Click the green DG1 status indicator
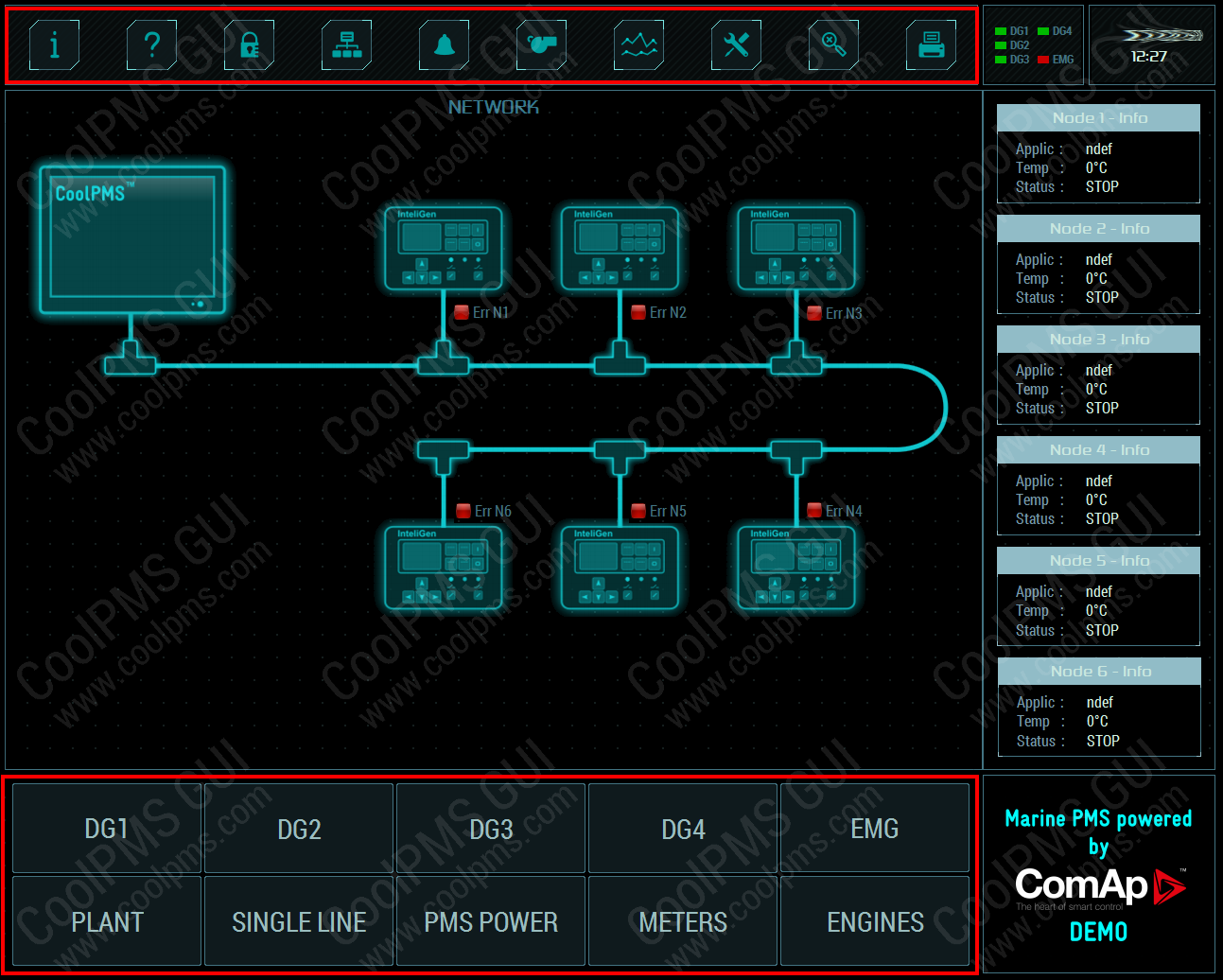 tap(1001, 31)
